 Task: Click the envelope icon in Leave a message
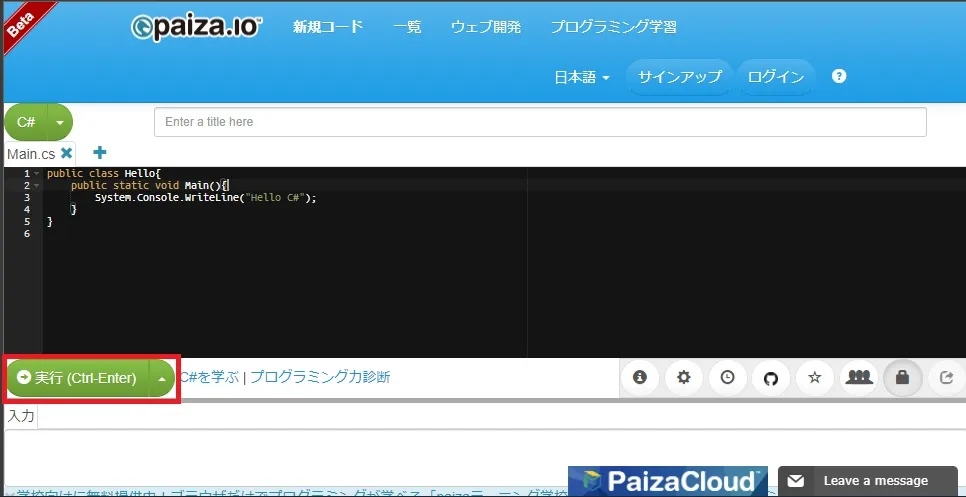[x=795, y=481]
